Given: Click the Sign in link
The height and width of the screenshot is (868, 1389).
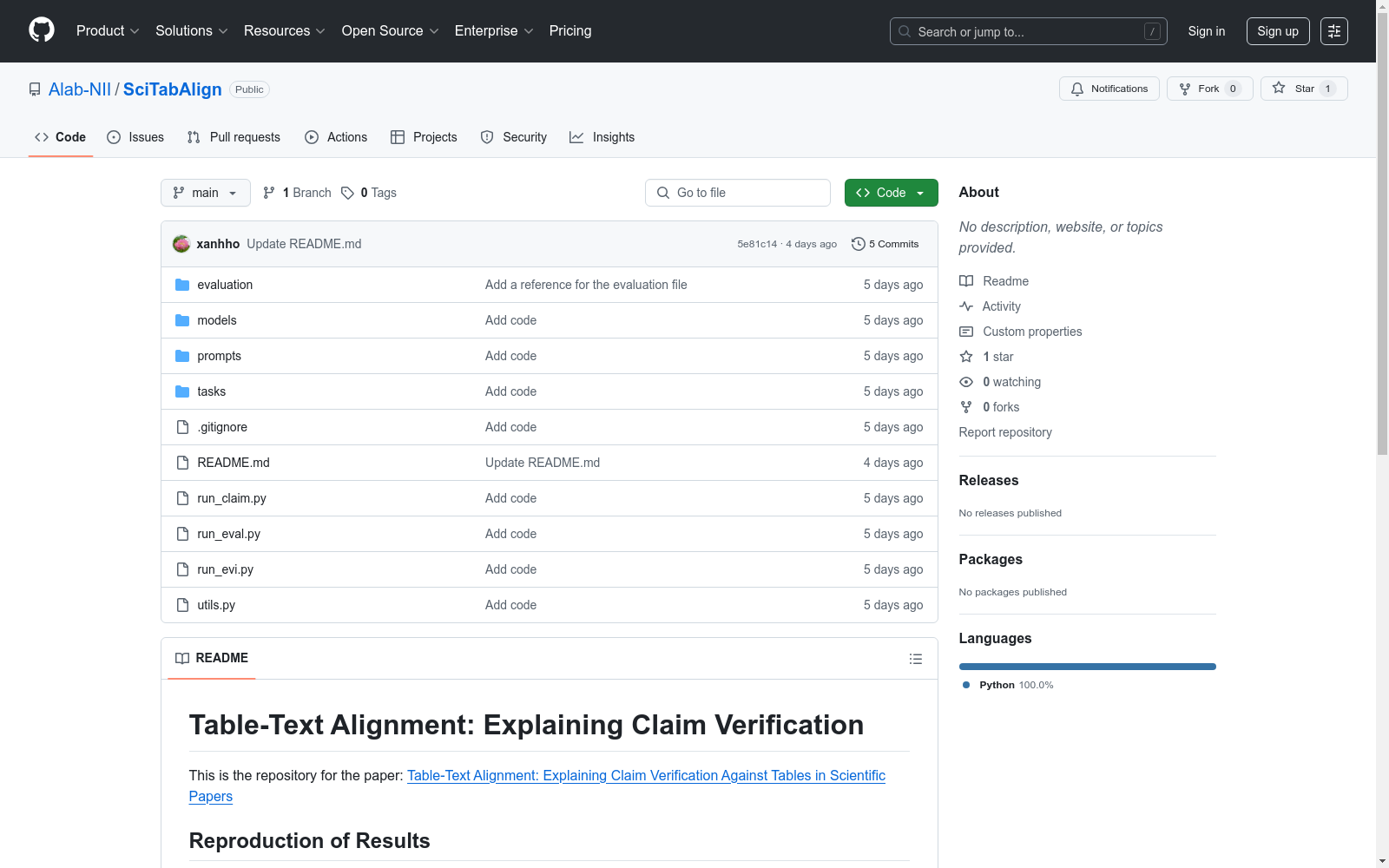Looking at the screenshot, I should [1207, 31].
